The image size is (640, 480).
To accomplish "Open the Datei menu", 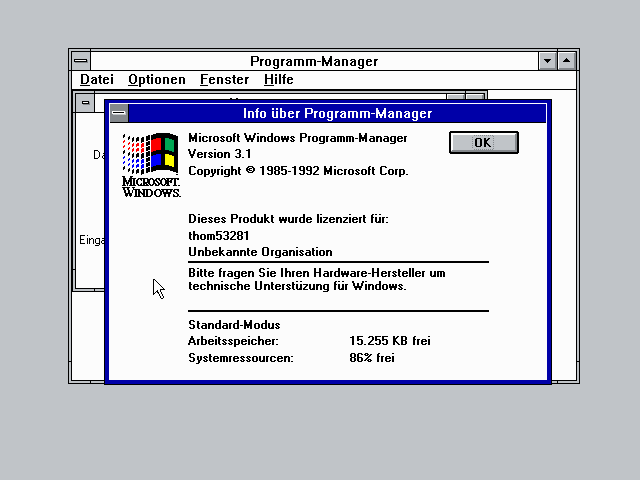I will pos(97,79).
